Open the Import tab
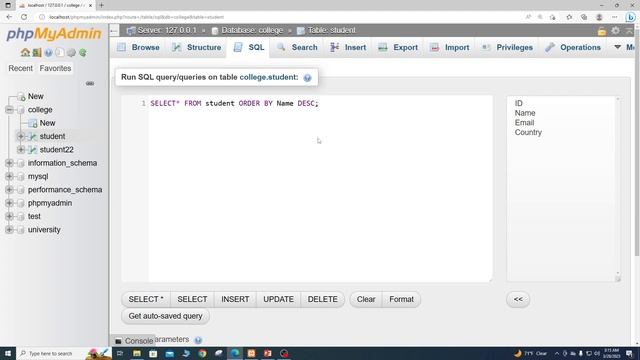Viewport: 640px width, 360px height. pyautogui.click(x=450, y=47)
